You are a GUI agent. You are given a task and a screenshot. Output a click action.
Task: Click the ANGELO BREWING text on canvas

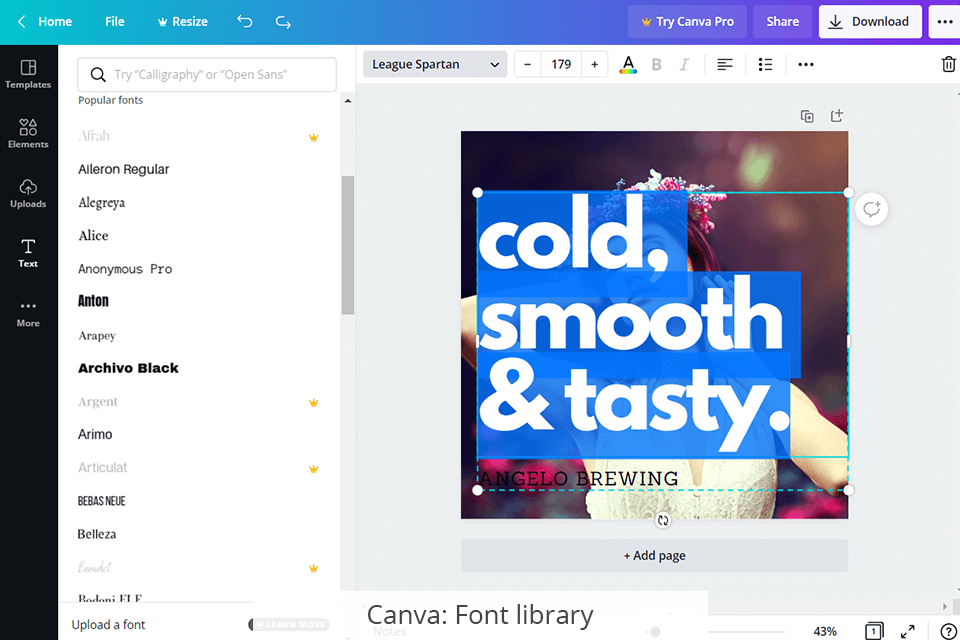[579, 478]
